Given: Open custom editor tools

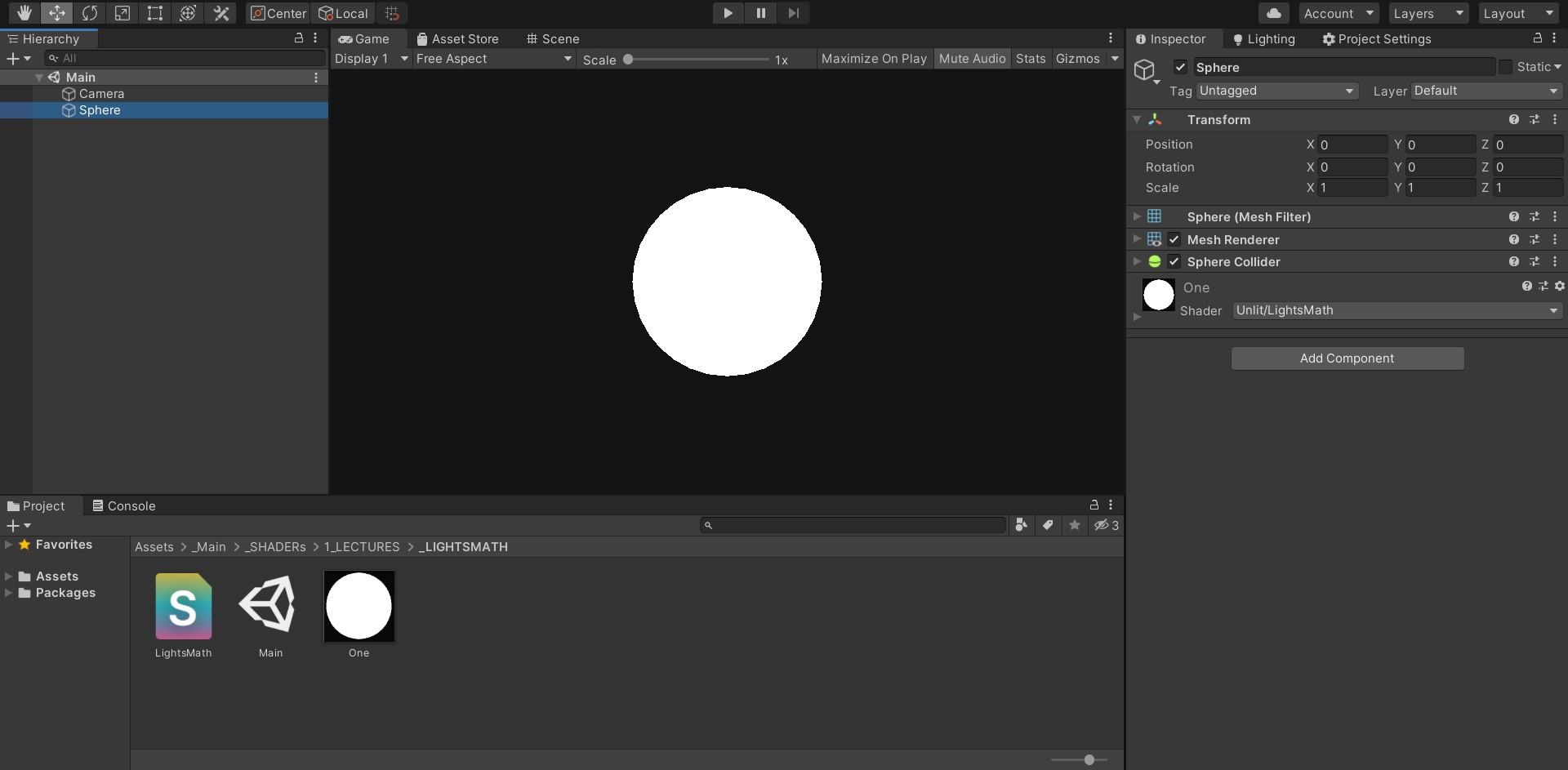Looking at the screenshot, I should 221,13.
